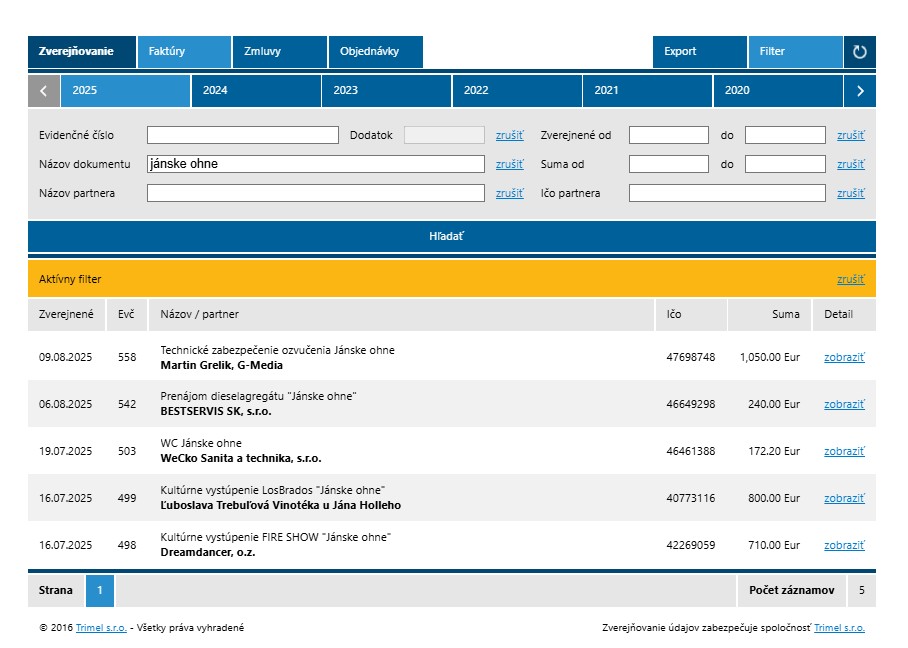Screen dimensions: 908x648
Task: Switch to the Zmluvy tab
Action: tap(279, 52)
